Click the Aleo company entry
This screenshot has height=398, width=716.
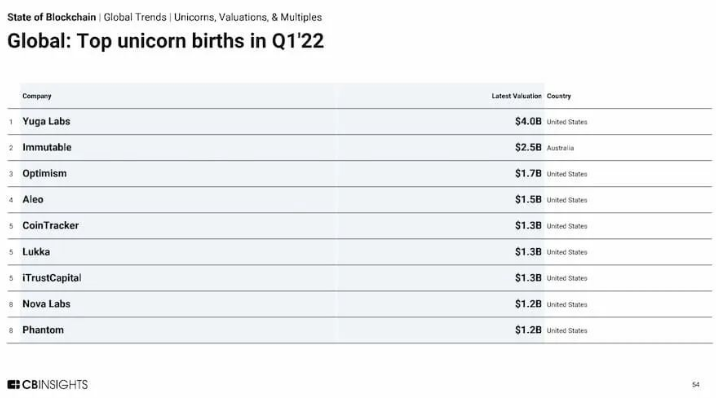(x=33, y=199)
